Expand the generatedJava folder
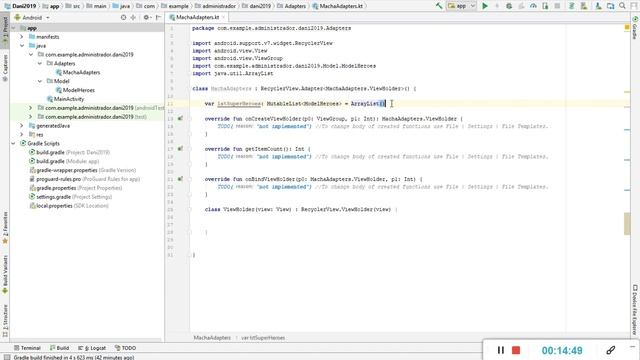The height and width of the screenshot is (360, 640). tap(22, 126)
